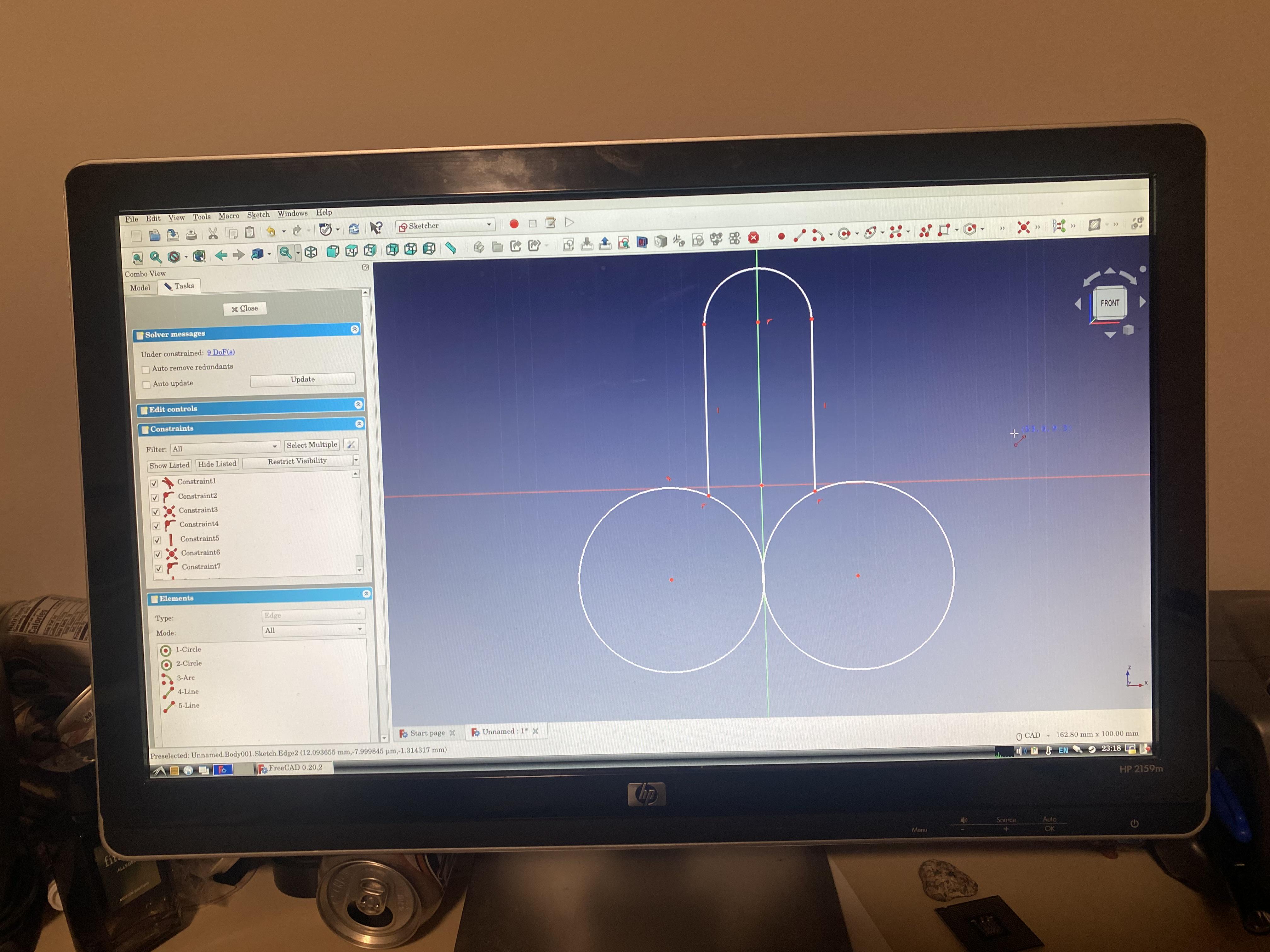The height and width of the screenshot is (952, 1270).
Task: Open the Elements Type Edge dropdown
Action: point(313,615)
